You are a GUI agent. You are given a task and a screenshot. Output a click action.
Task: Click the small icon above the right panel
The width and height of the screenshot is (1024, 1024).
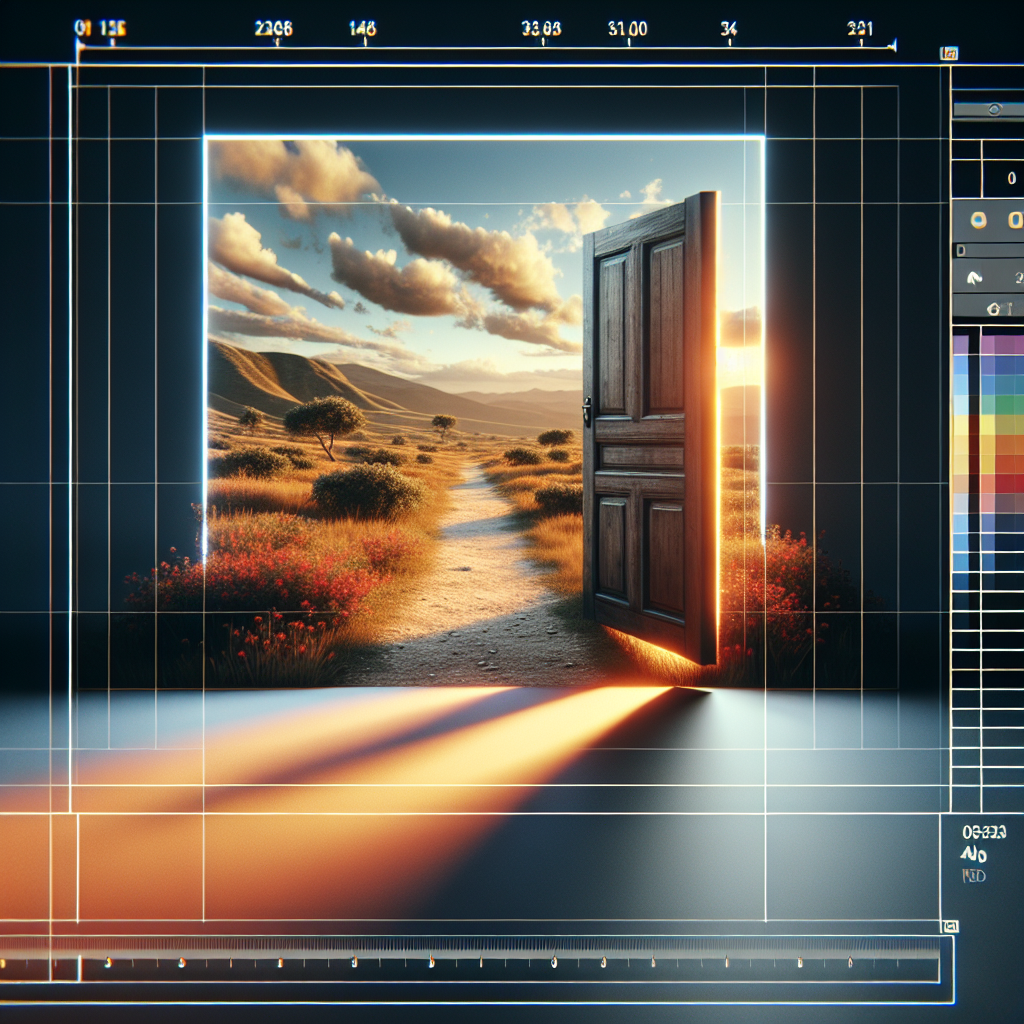[x=950, y=53]
